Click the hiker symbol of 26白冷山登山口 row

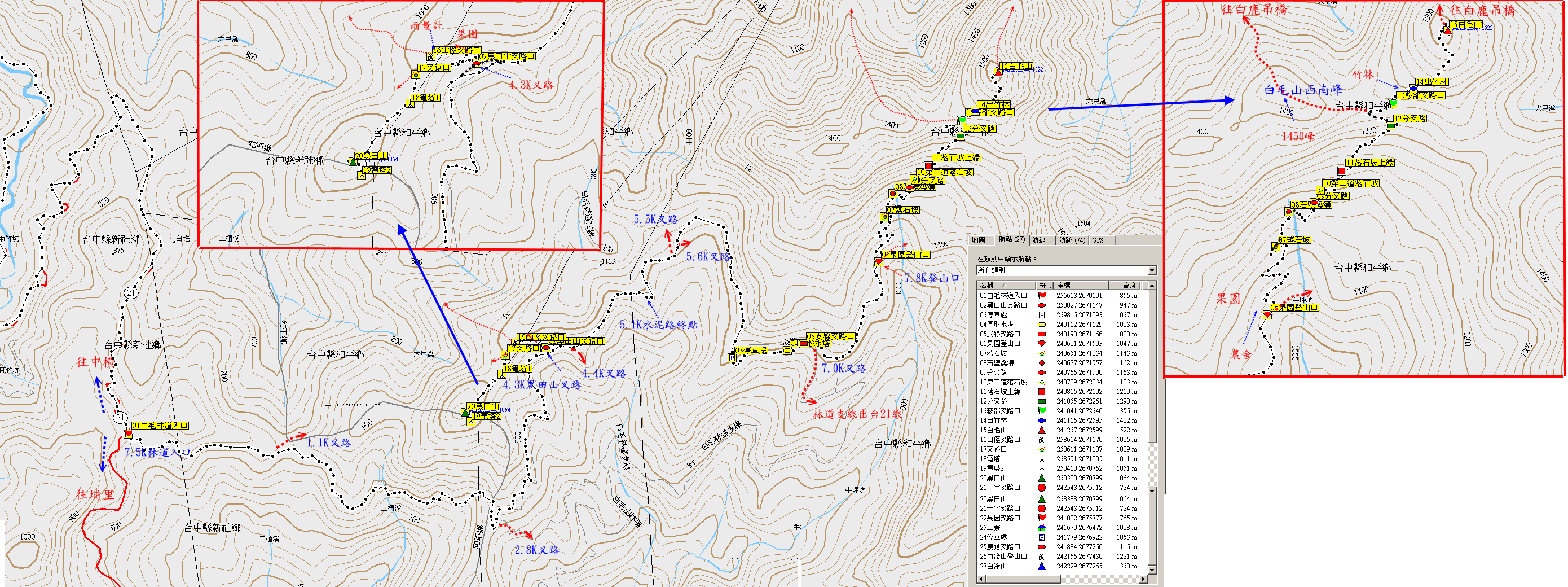pos(1041,557)
